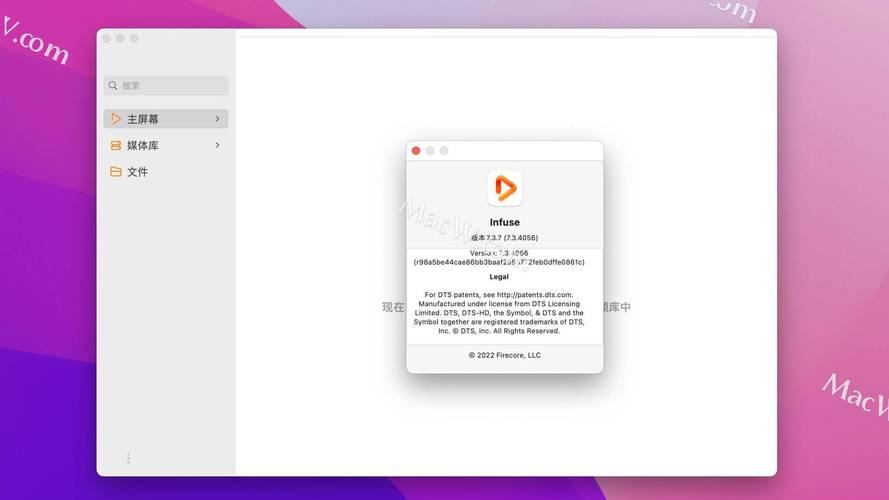The width and height of the screenshot is (889, 500).
Task: Click the 文件 folder icon in sidebar
Action: click(x=116, y=172)
